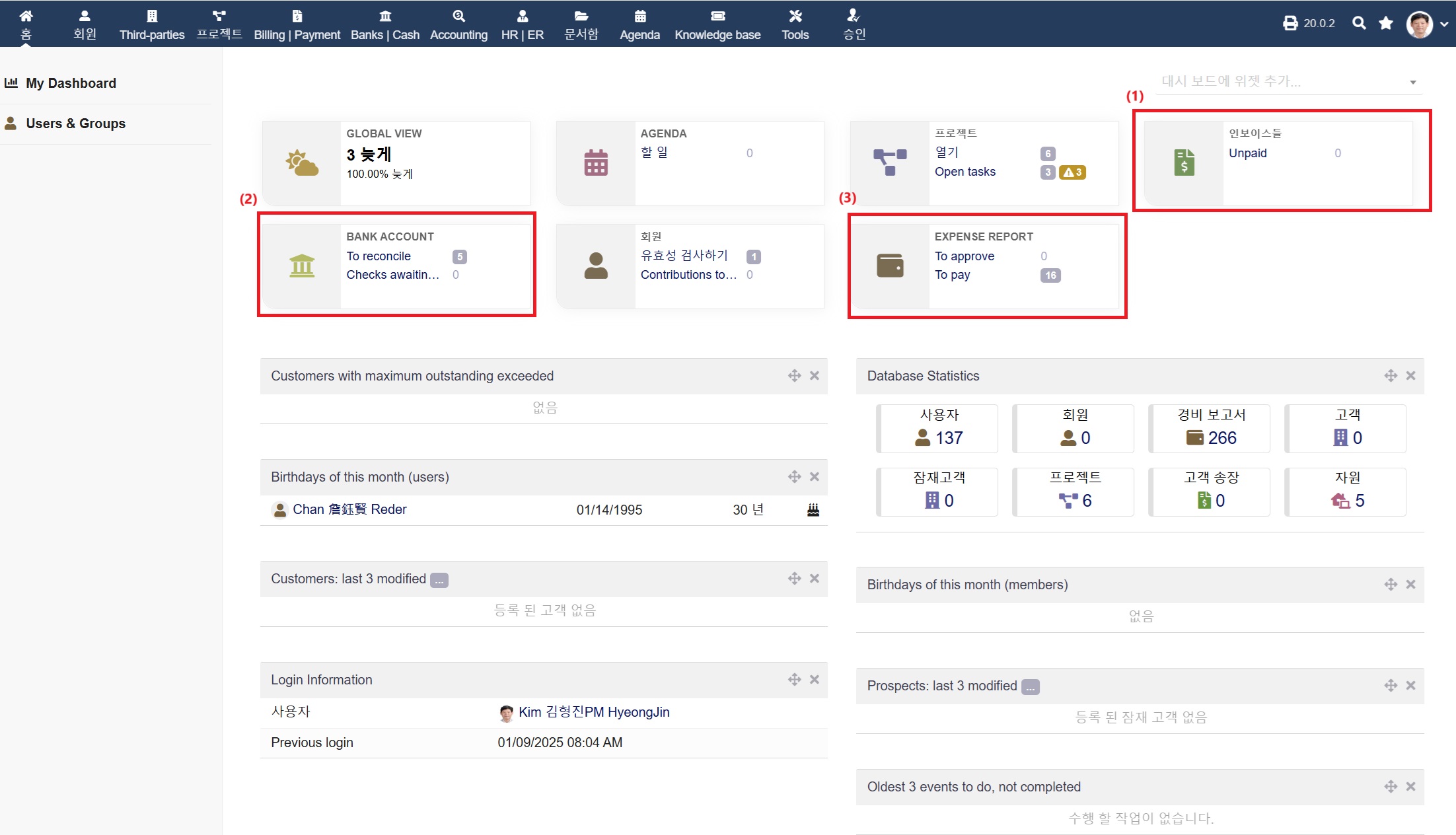Image resolution: width=1456 pixels, height=835 pixels.
Task: Open Chan Reder user link
Action: pyautogui.click(x=349, y=509)
